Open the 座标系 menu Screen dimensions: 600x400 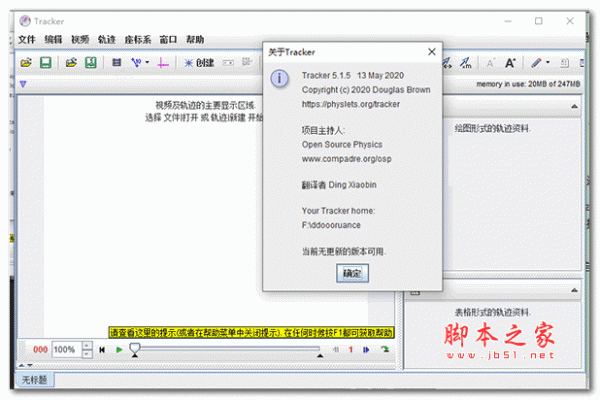tap(138, 39)
